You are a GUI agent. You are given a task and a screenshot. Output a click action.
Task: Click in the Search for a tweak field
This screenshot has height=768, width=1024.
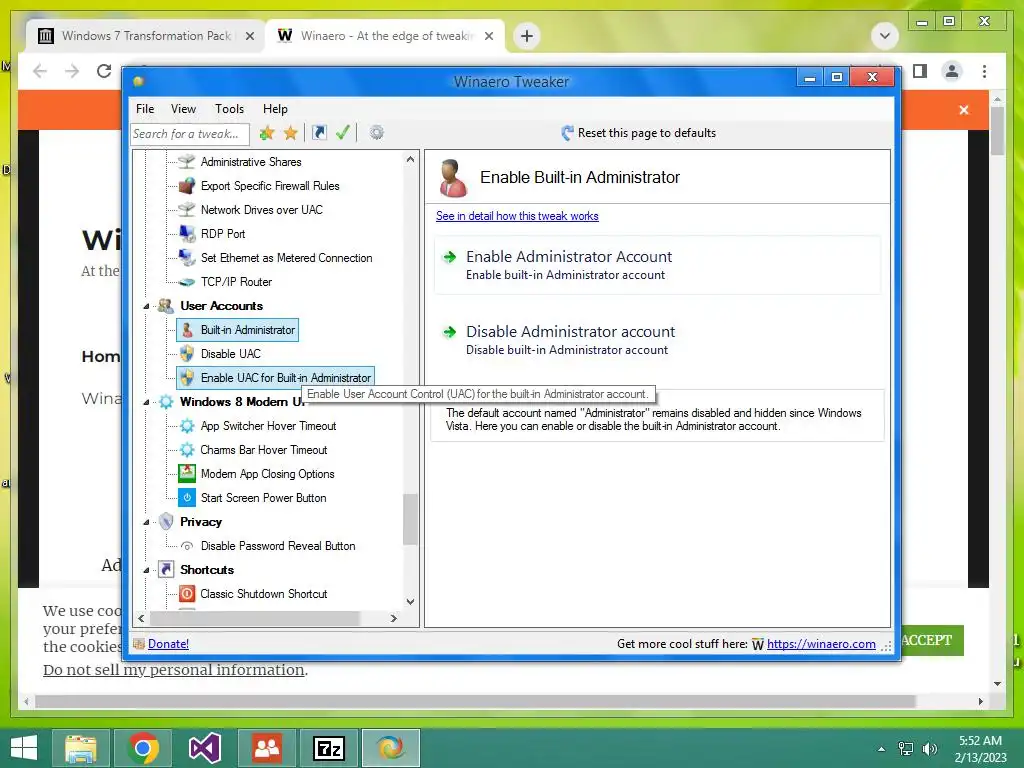point(189,134)
